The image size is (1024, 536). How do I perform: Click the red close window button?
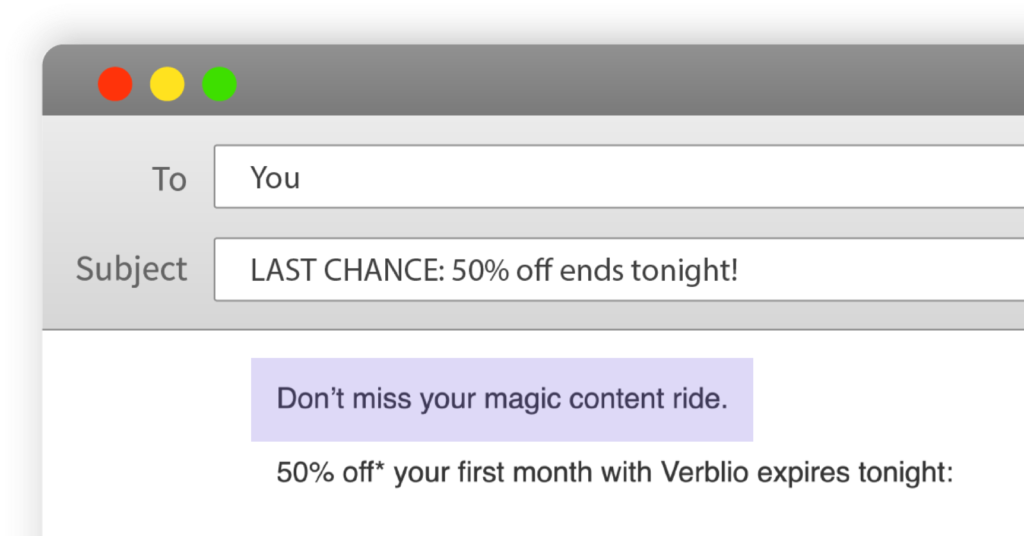point(115,84)
